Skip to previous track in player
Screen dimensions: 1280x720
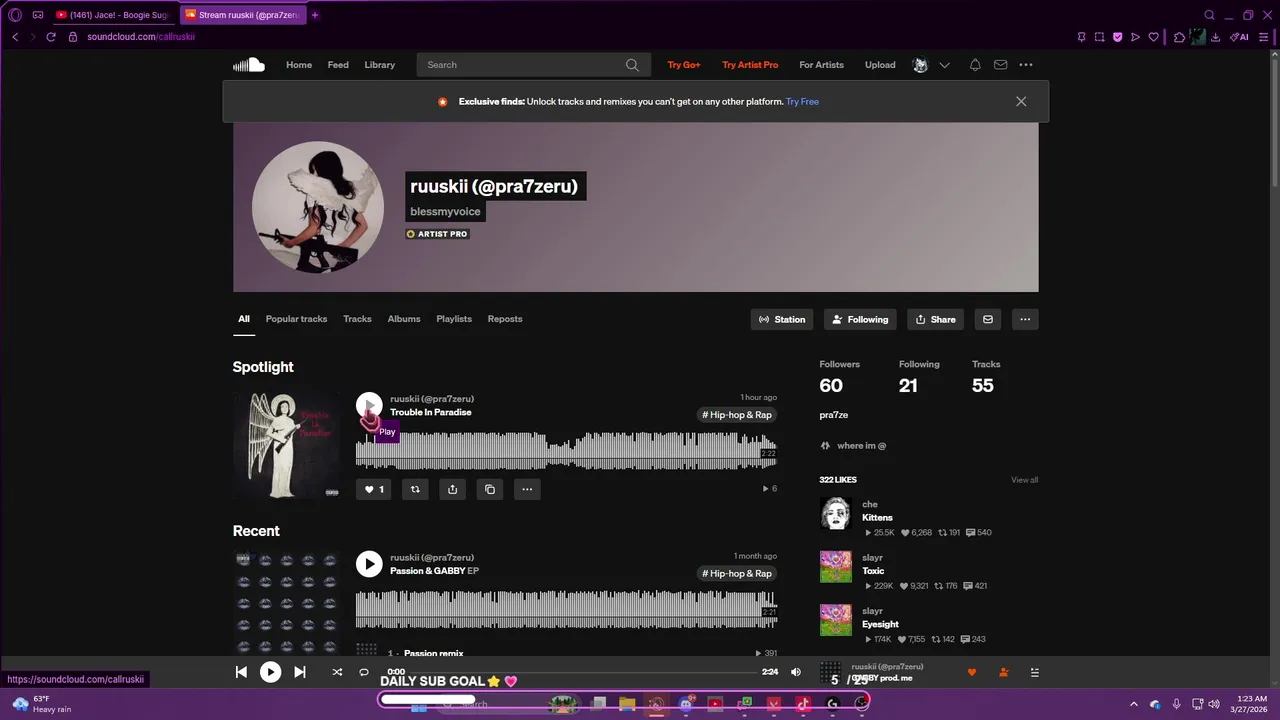241,672
